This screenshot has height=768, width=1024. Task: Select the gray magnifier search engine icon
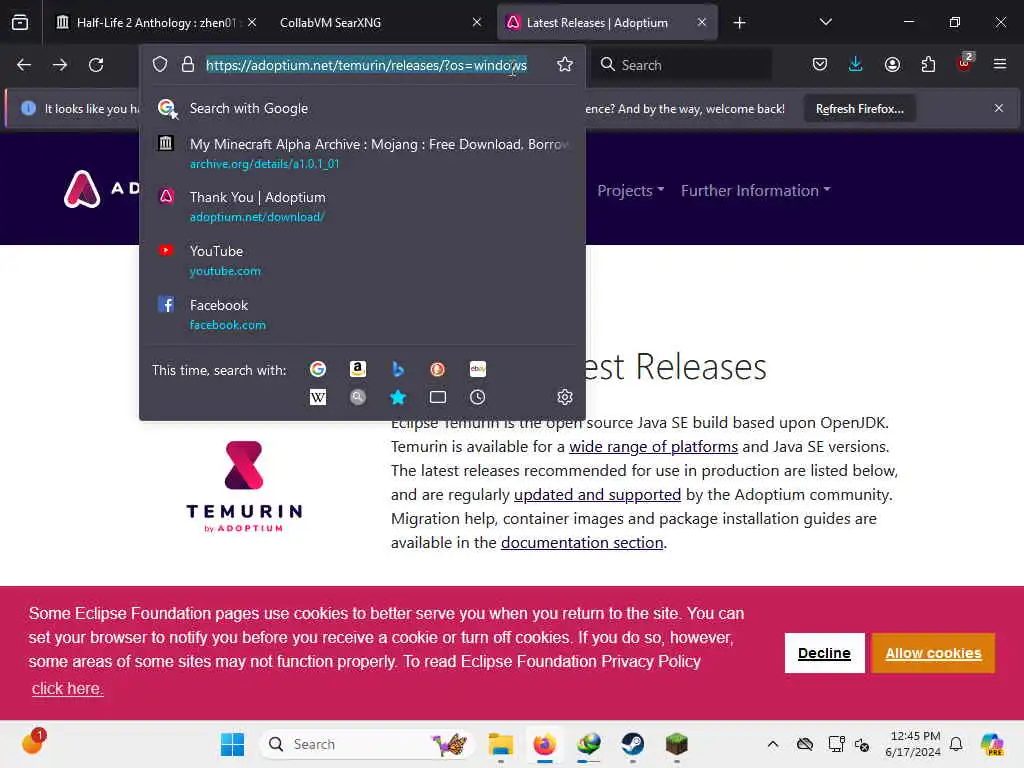pos(358,397)
